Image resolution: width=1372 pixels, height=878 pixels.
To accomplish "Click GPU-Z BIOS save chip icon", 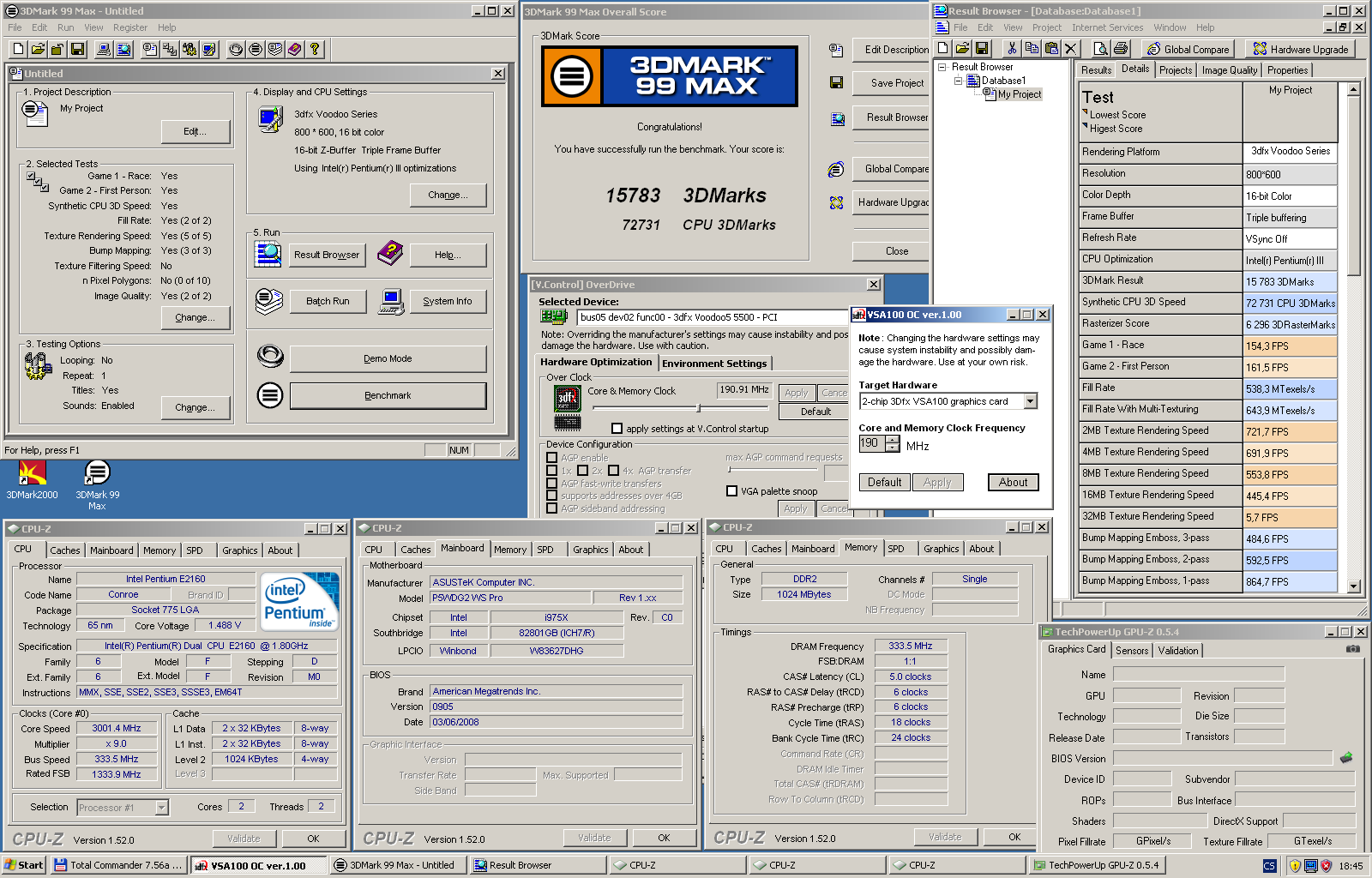I will pyautogui.click(x=1346, y=757).
